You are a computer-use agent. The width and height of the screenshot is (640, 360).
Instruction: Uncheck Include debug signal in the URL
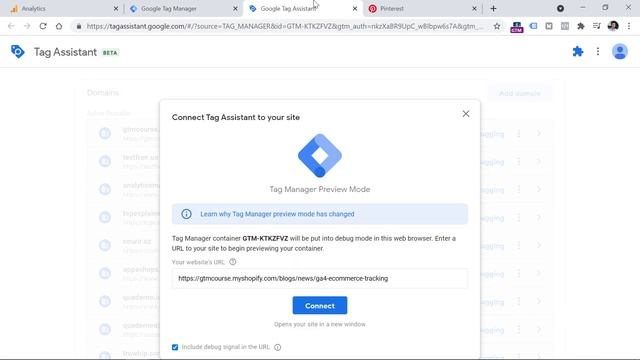[x=175, y=347]
